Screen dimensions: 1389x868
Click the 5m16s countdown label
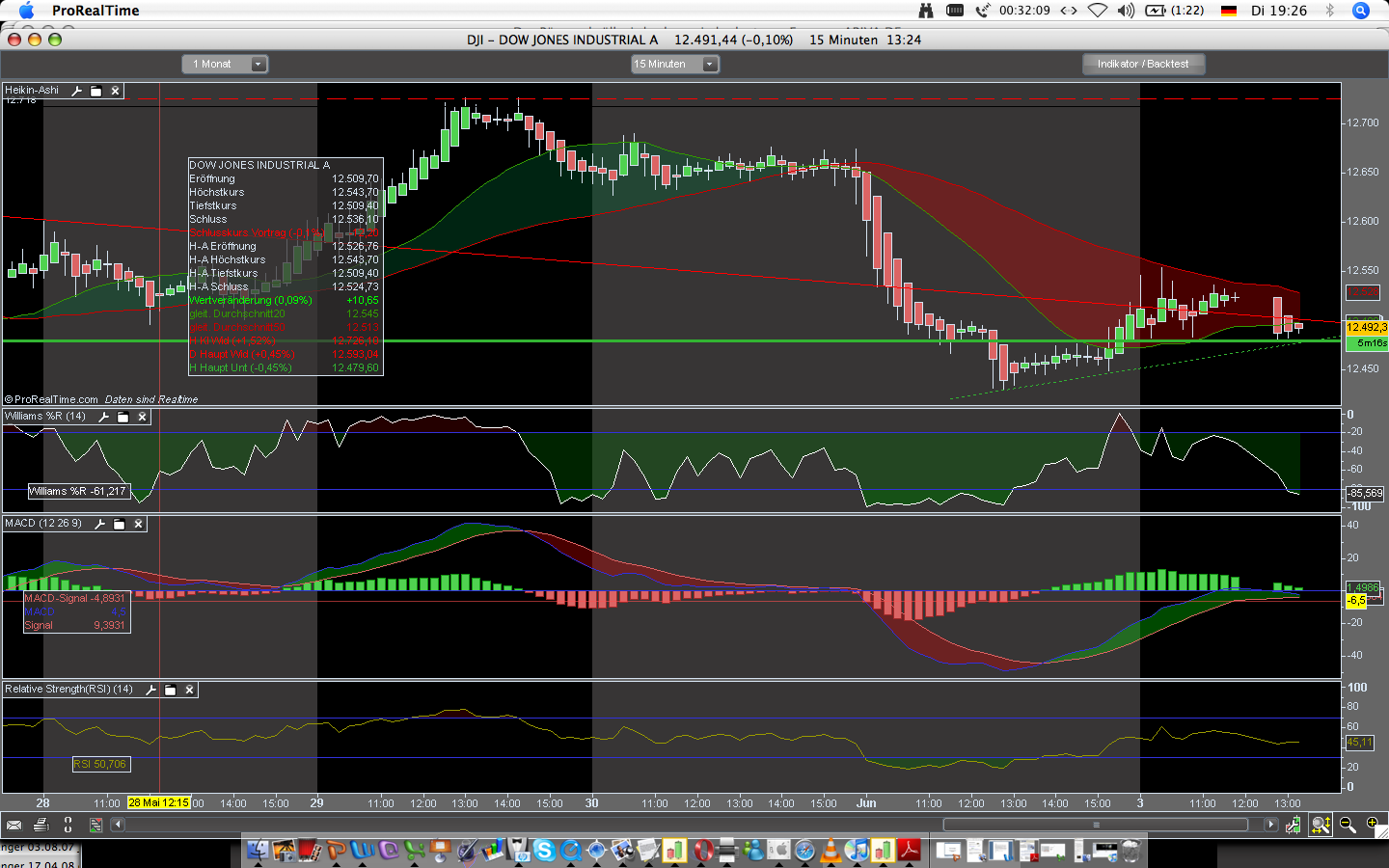1367,342
